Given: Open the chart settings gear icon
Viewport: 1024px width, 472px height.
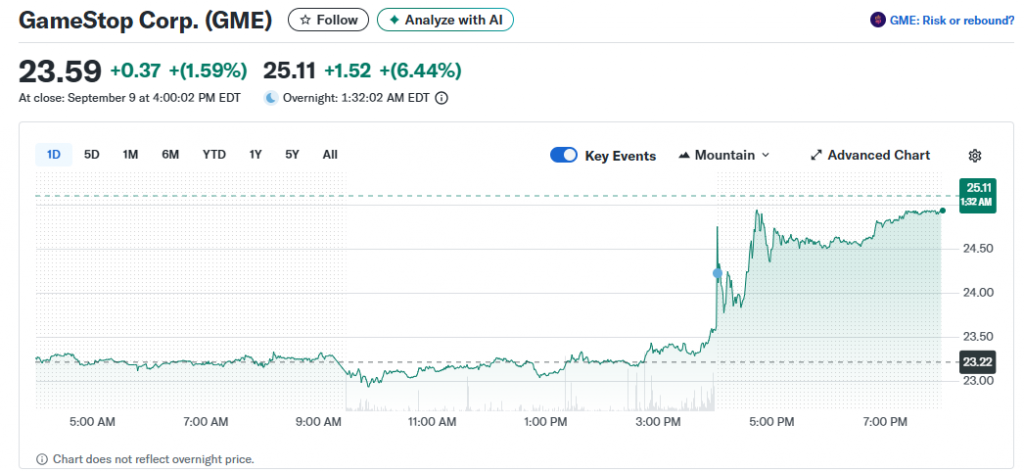Looking at the screenshot, I should (x=974, y=155).
